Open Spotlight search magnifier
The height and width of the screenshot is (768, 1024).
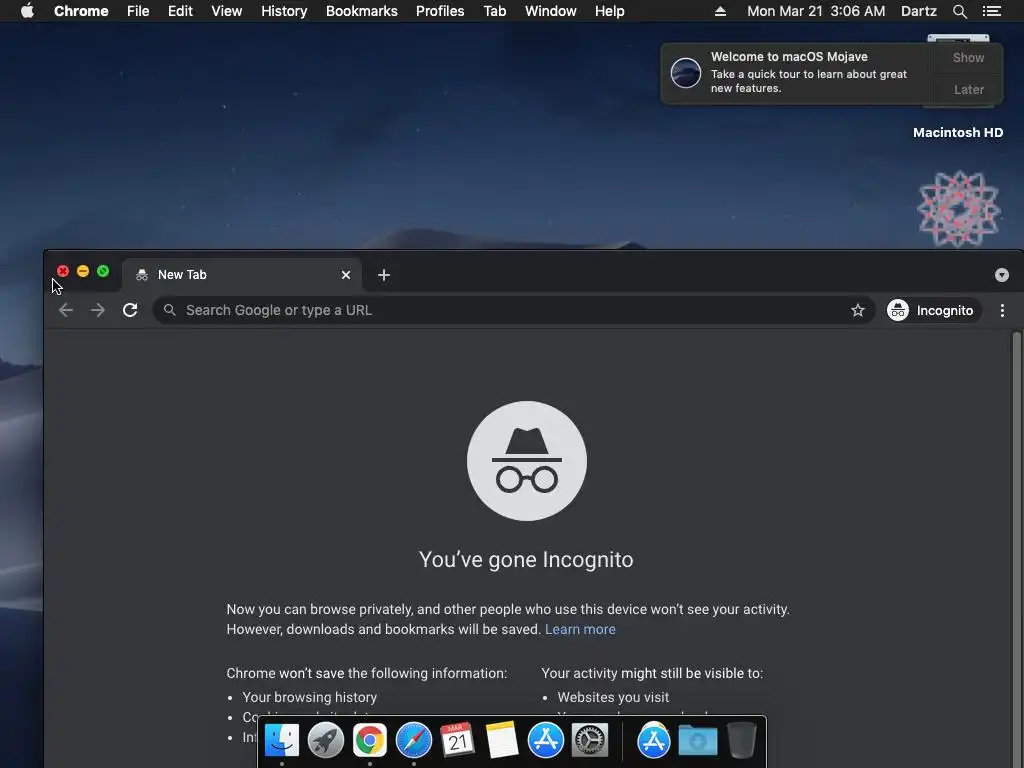coord(959,11)
